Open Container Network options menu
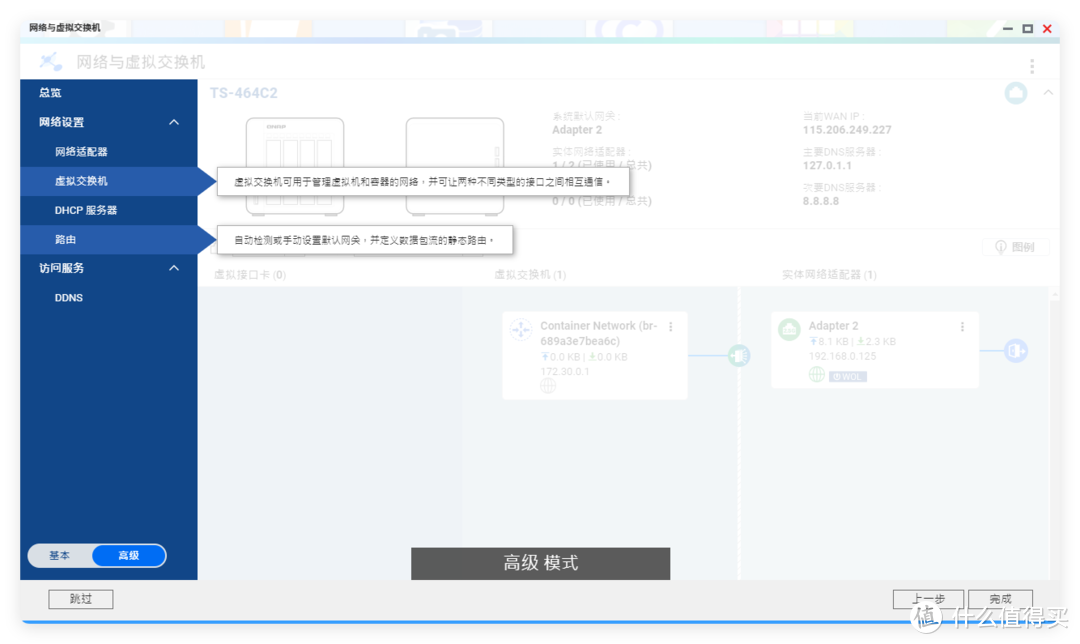Image resolution: width=1080 pixels, height=644 pixels. [671, 326]
